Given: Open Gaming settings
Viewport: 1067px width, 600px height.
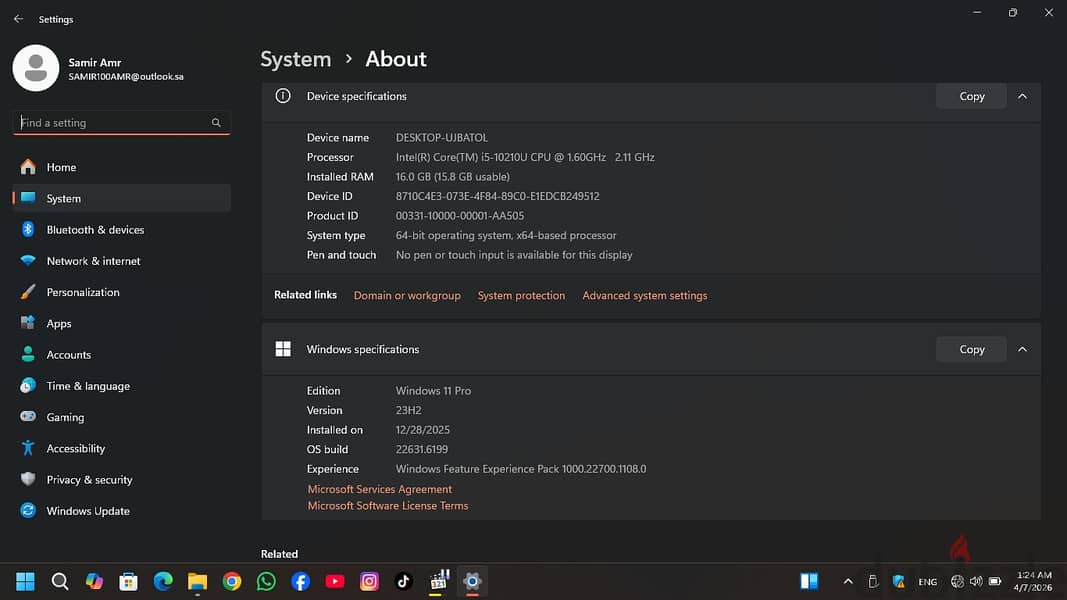Looking at the screenshot, I should point(121,417).
